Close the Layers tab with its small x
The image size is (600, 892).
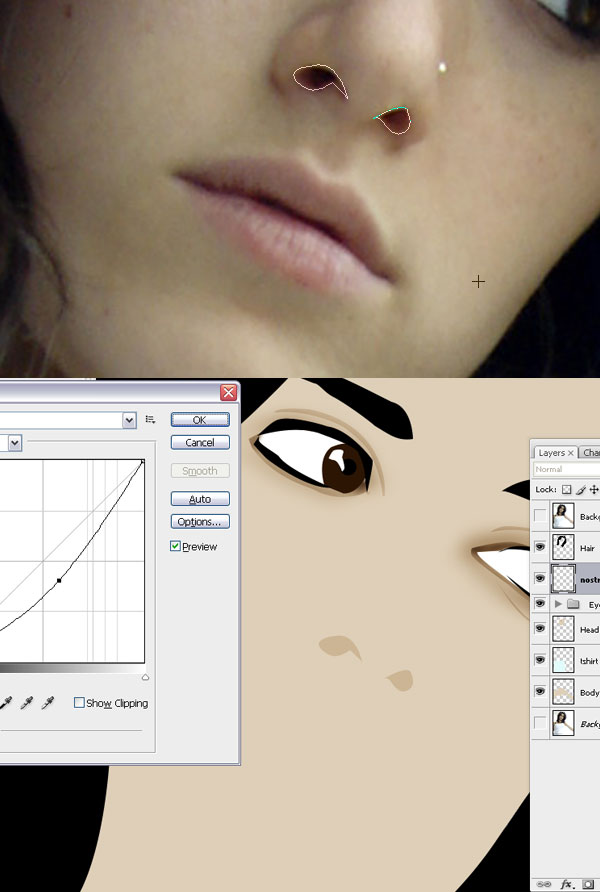[x=570, y=453]
